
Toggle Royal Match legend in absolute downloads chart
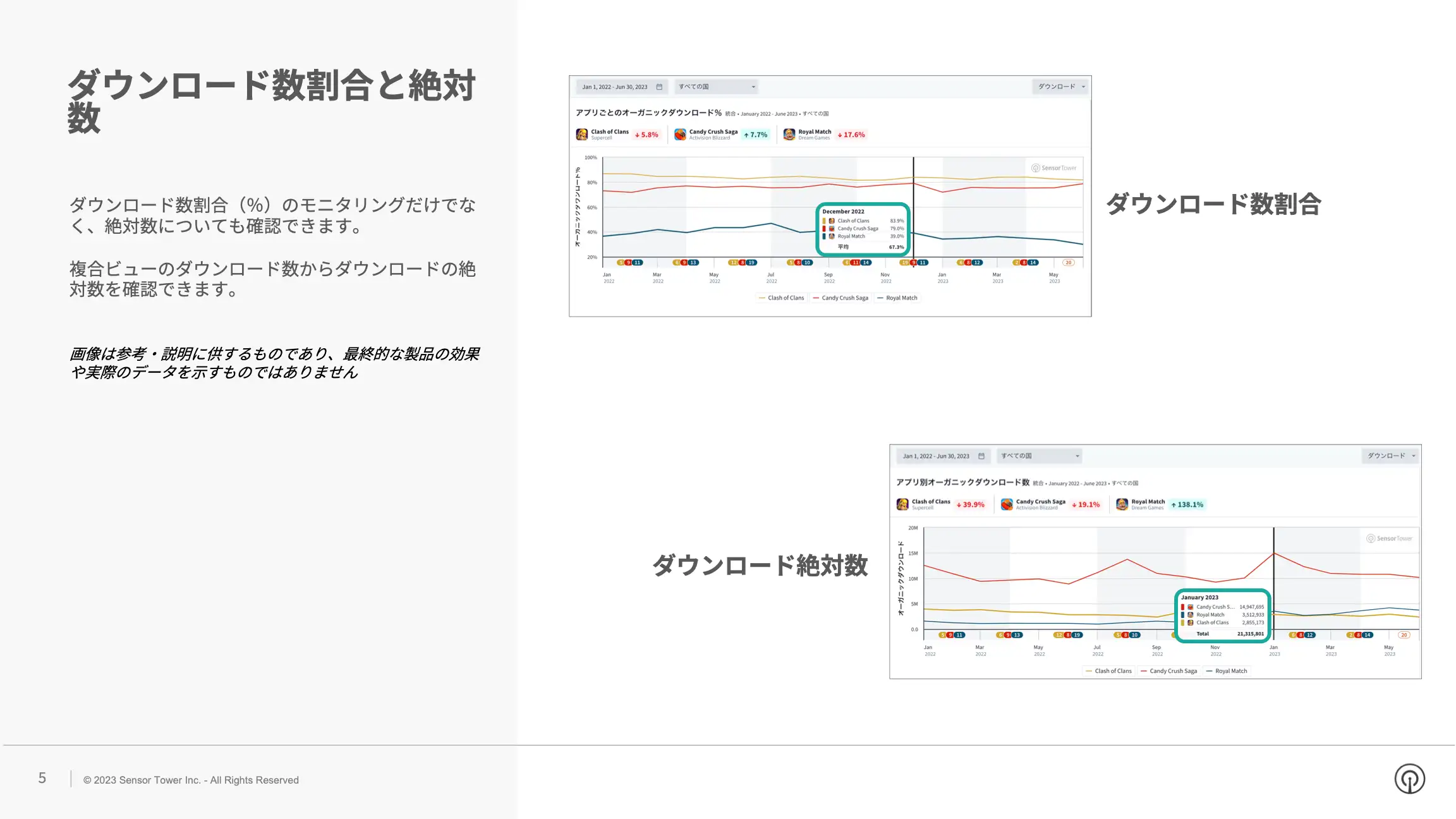[x=1227, y=671]
